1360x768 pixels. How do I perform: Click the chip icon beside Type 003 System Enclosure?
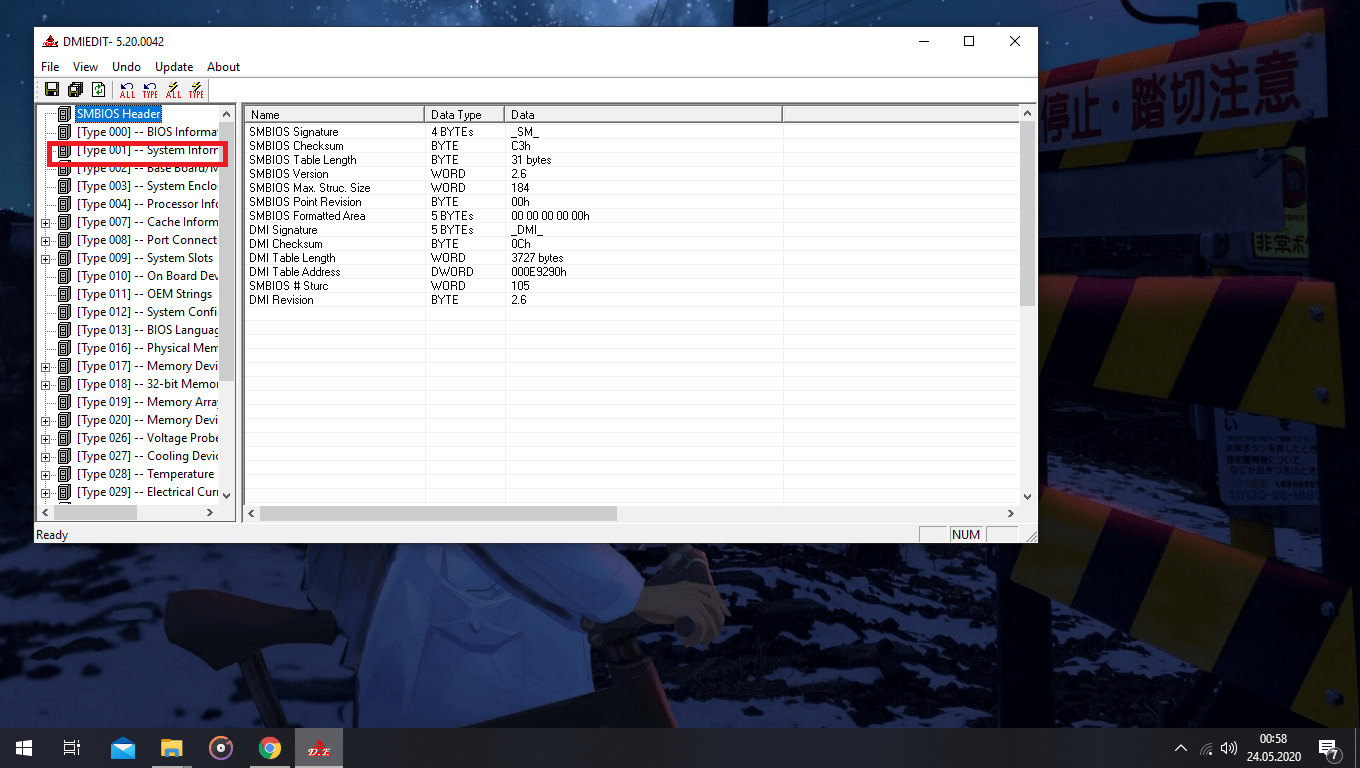tap(64, 186)
